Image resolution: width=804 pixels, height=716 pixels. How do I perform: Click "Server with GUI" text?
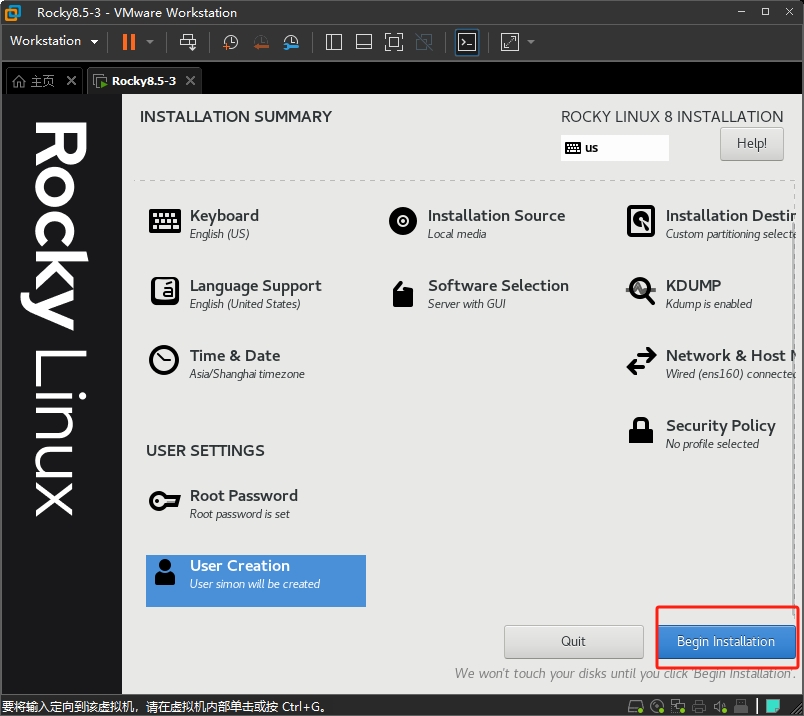[x=467, y=304]
